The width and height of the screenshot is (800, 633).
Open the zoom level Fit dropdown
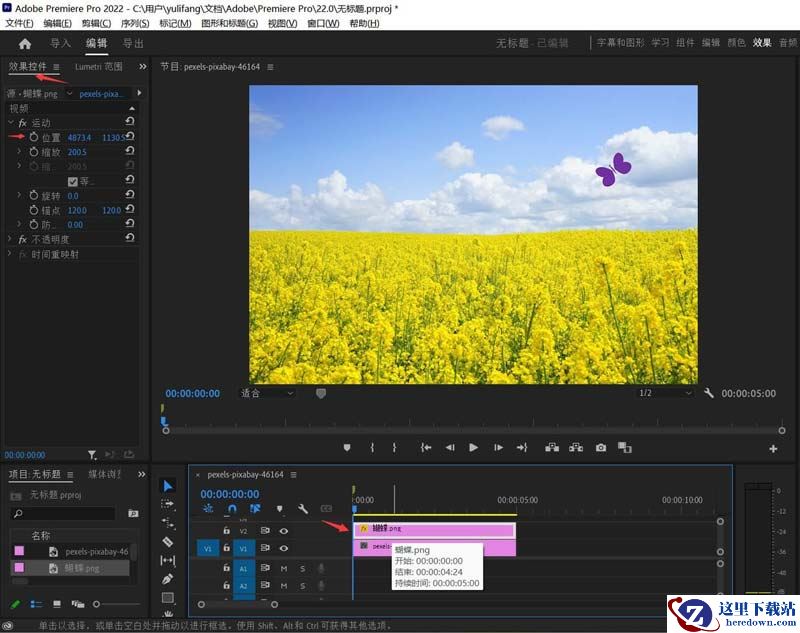click(x=267, y=393)
